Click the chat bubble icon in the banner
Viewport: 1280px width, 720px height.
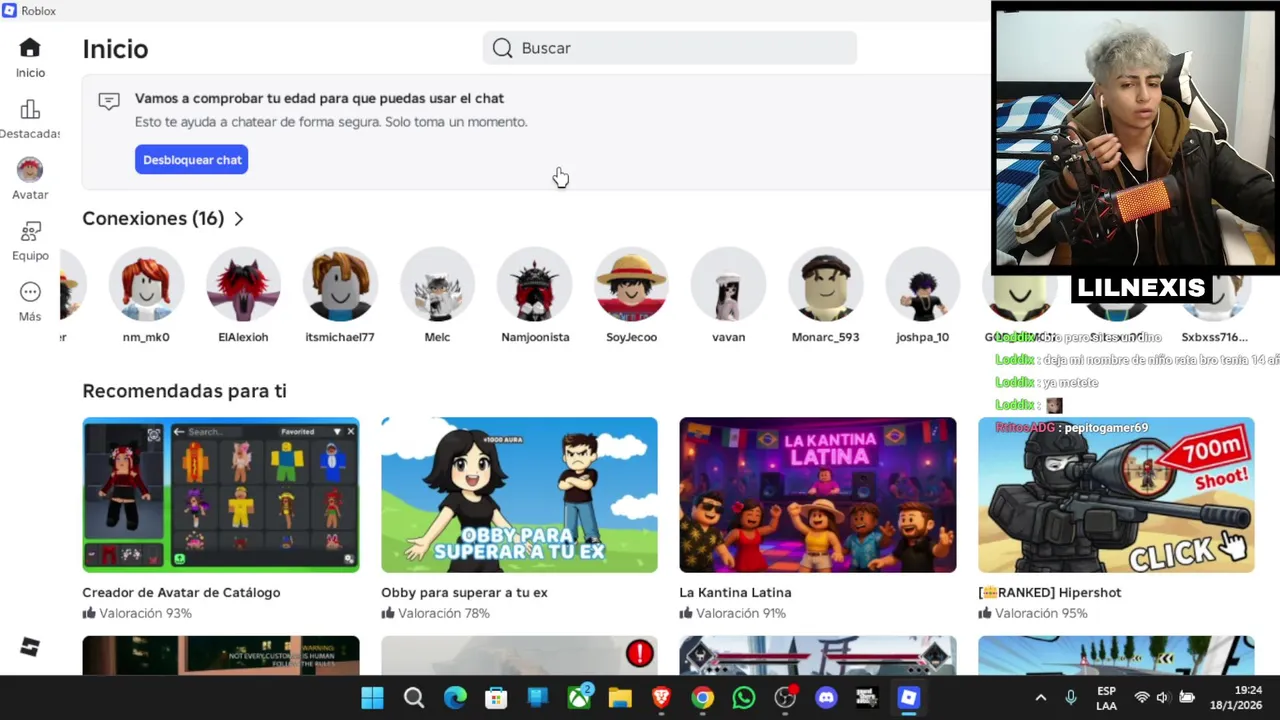click(x=109, y=101)
